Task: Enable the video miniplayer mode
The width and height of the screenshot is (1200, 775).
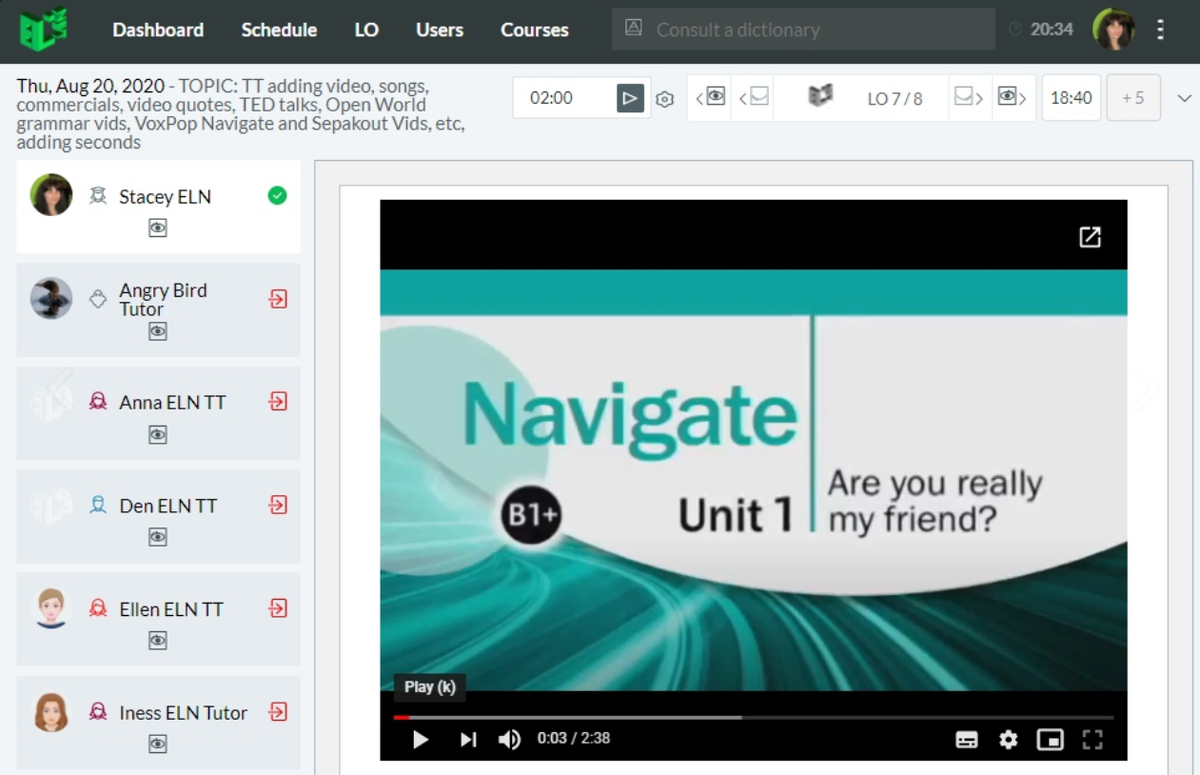Action: click(x=1050, y=739)
